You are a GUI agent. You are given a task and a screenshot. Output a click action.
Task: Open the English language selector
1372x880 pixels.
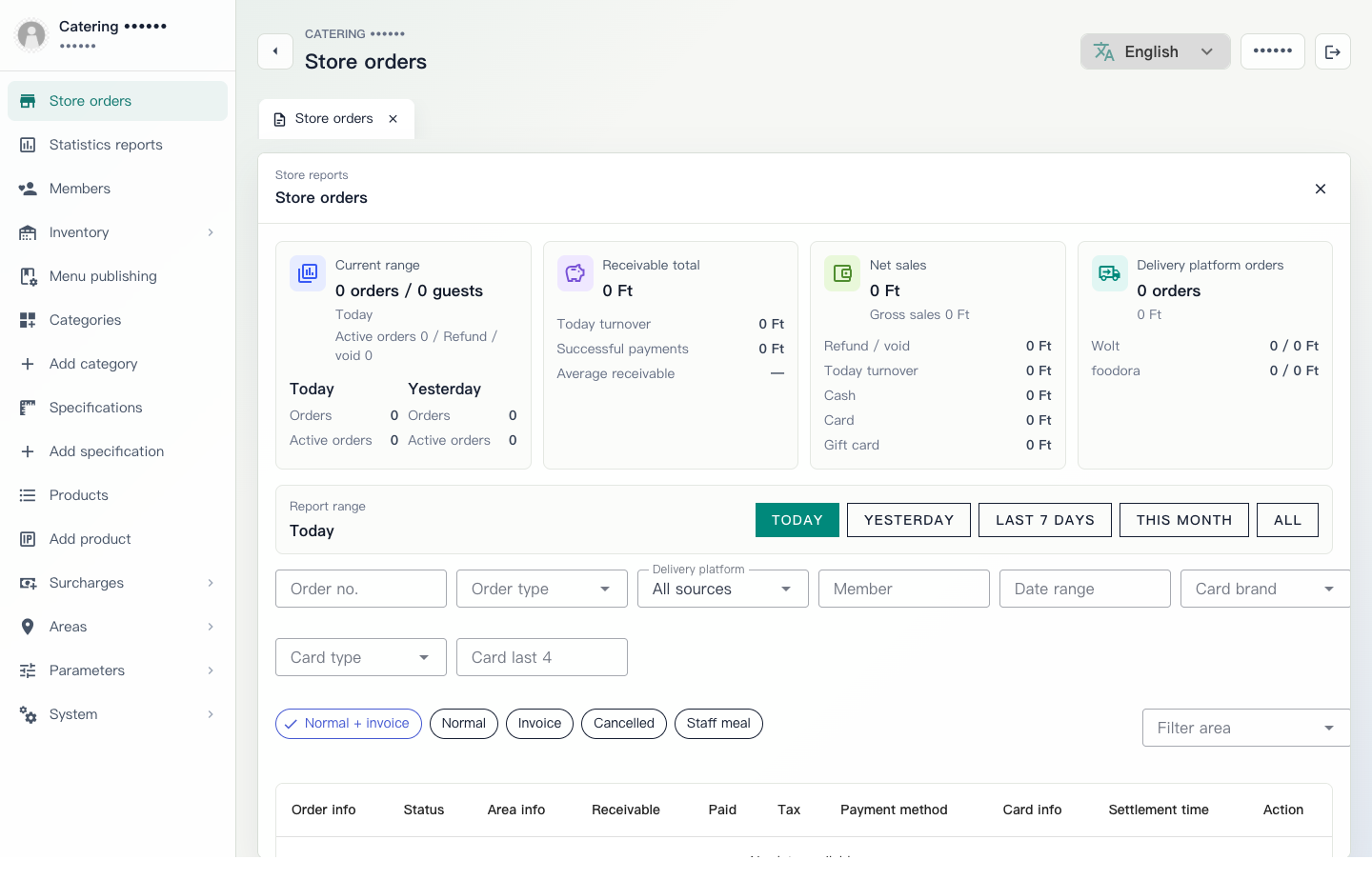[x=1156, y=51]
